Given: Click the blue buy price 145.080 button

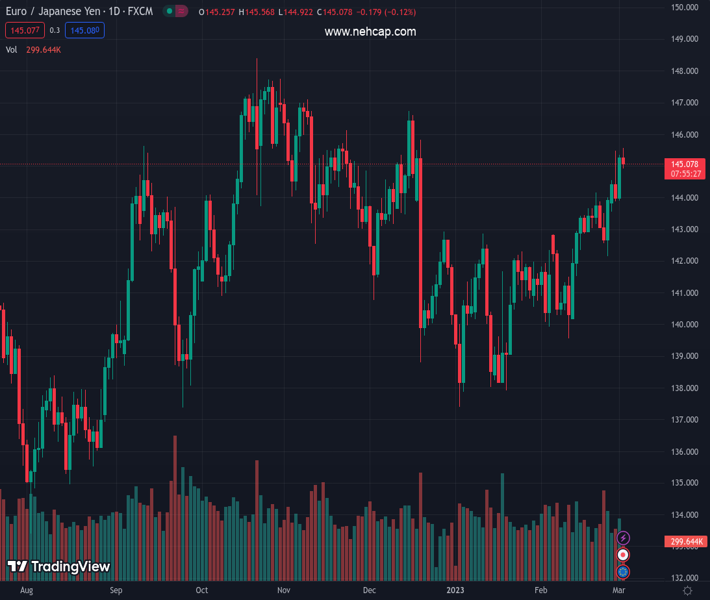Looking at the screenshot, I should coord(85,31).
